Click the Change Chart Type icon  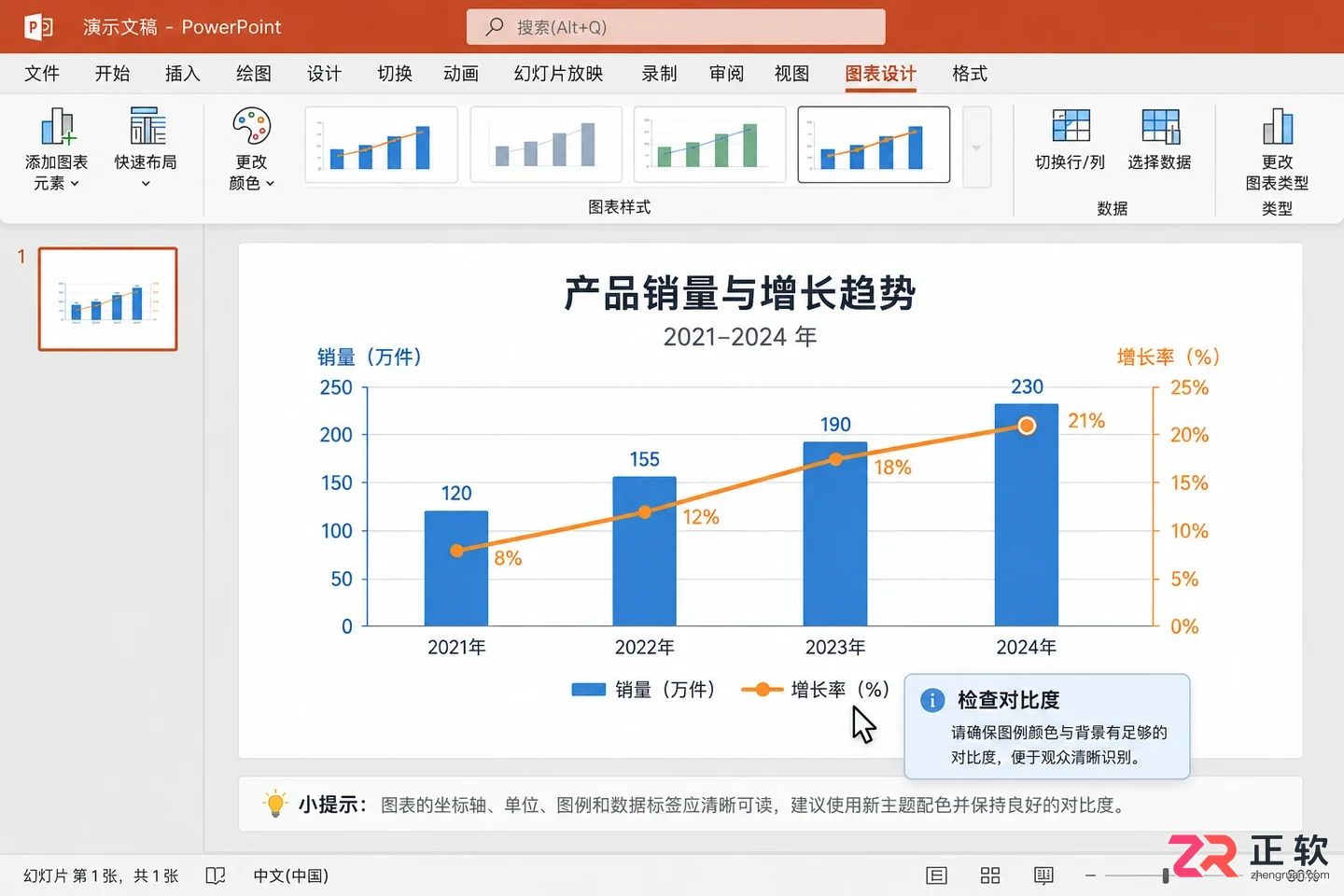(1277, 126)
